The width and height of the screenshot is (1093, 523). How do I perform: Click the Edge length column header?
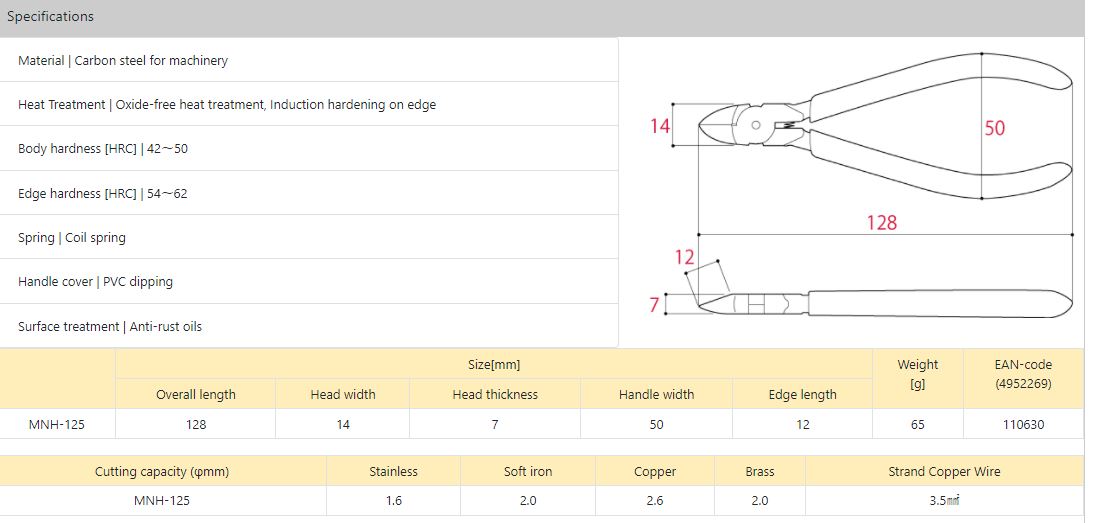(x=802, y=394)
